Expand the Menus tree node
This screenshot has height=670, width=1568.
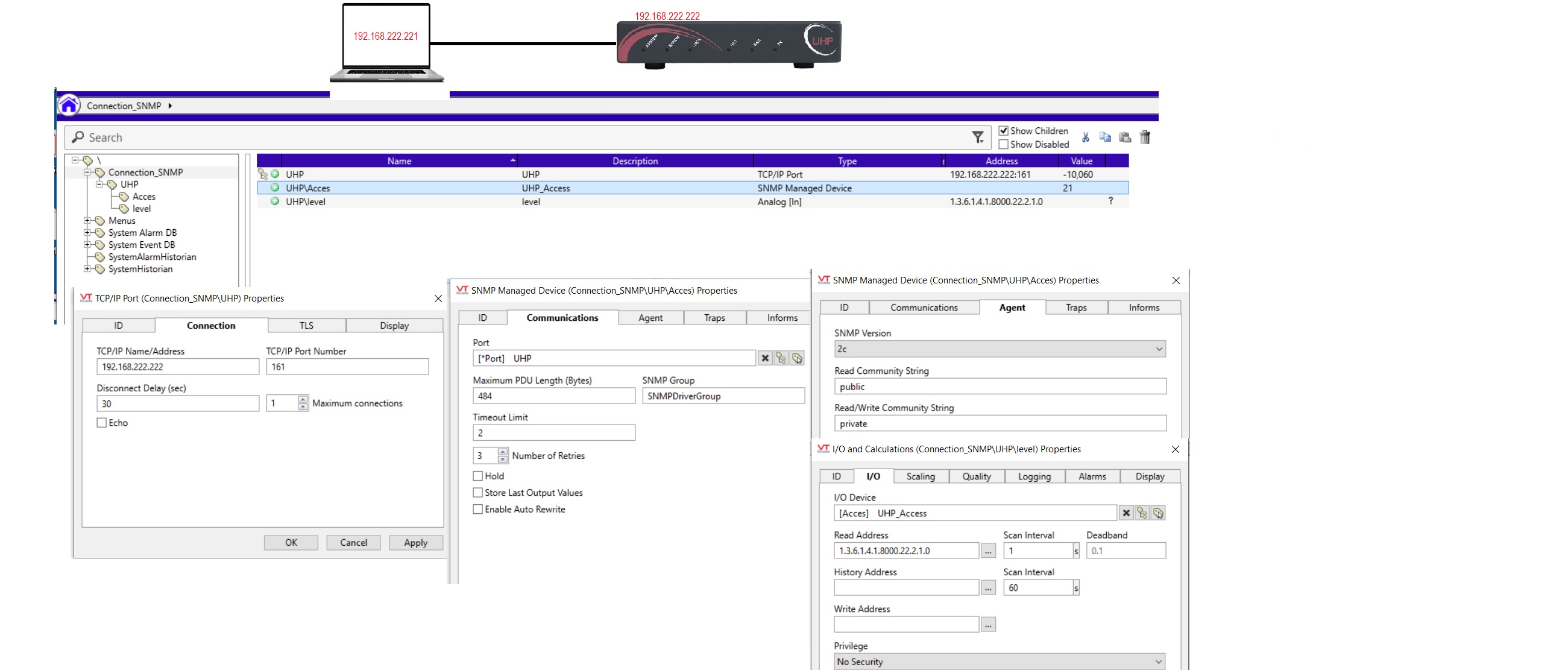tap(87, 221)
